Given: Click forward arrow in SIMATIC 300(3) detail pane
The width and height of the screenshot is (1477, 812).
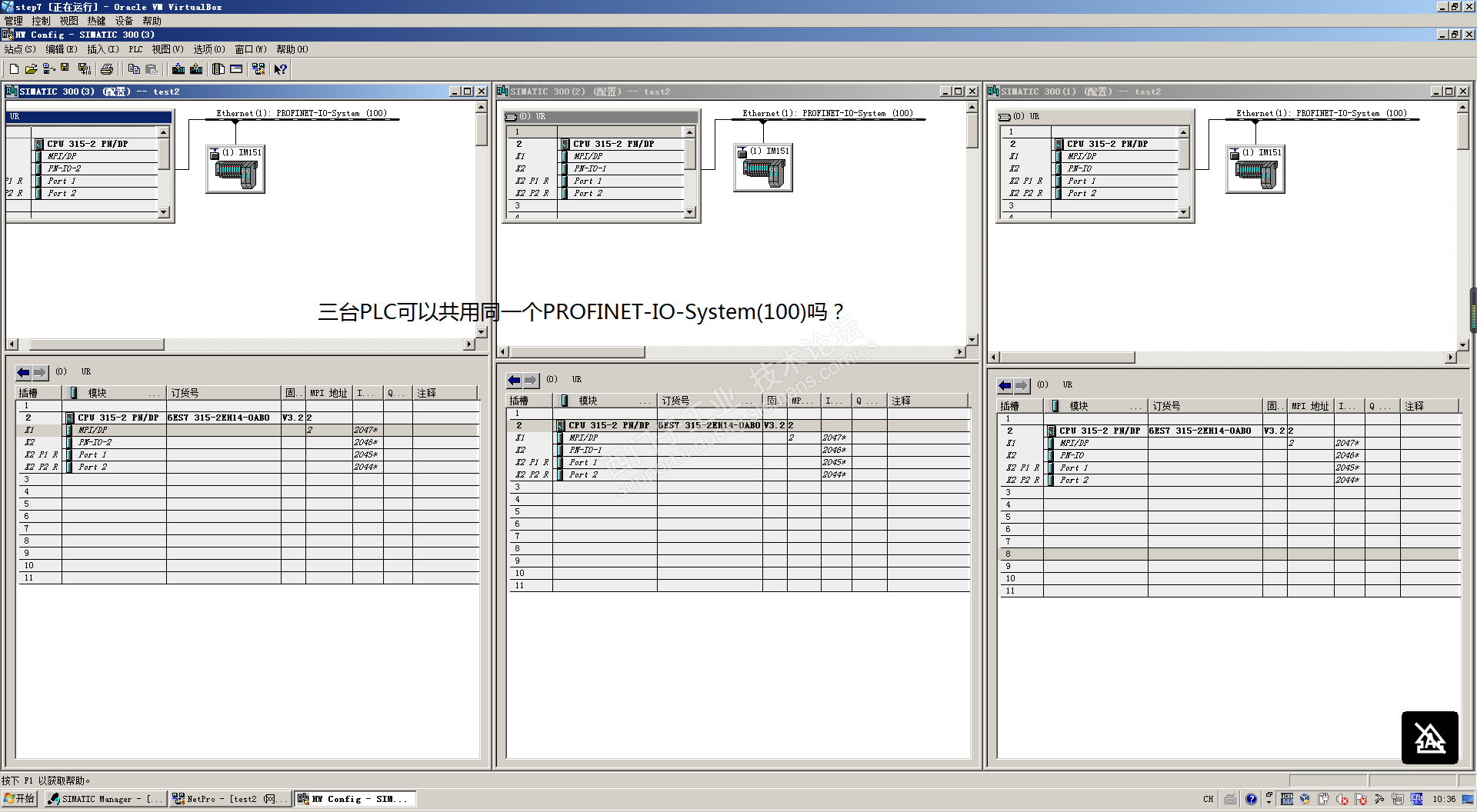Looking at the screenshot, I should (40, 373).
